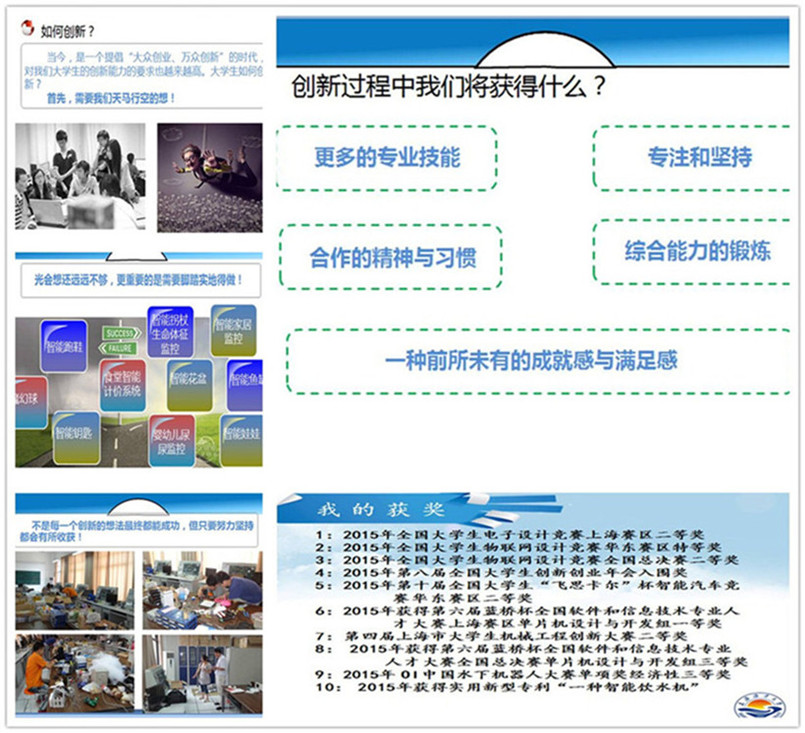Open the flying person dream photo

point(210,177)
